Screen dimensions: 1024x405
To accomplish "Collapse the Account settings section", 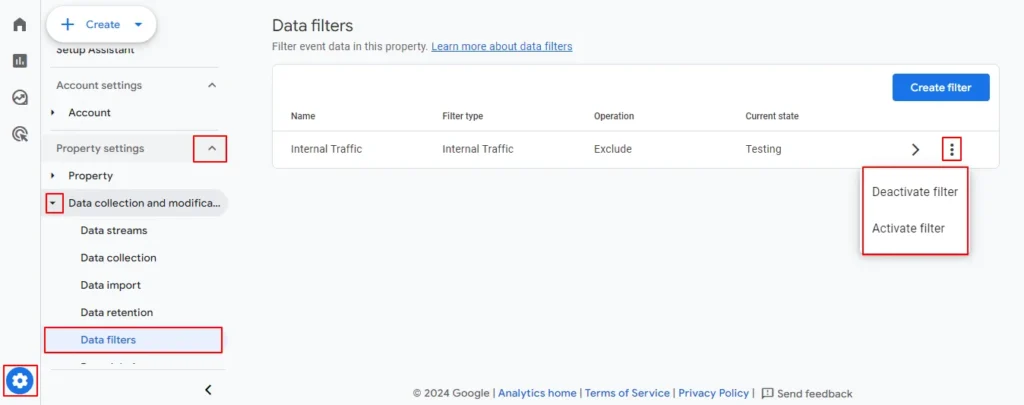I will tap(211, 86).
